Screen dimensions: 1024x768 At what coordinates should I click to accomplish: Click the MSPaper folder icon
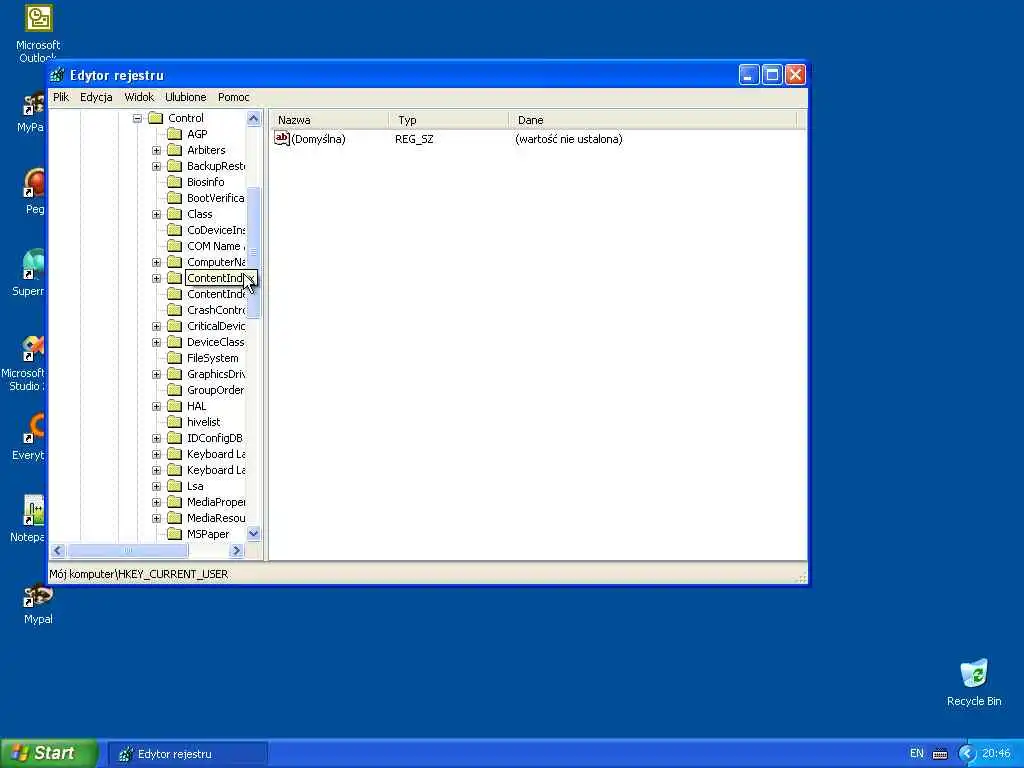click(174, 534)
